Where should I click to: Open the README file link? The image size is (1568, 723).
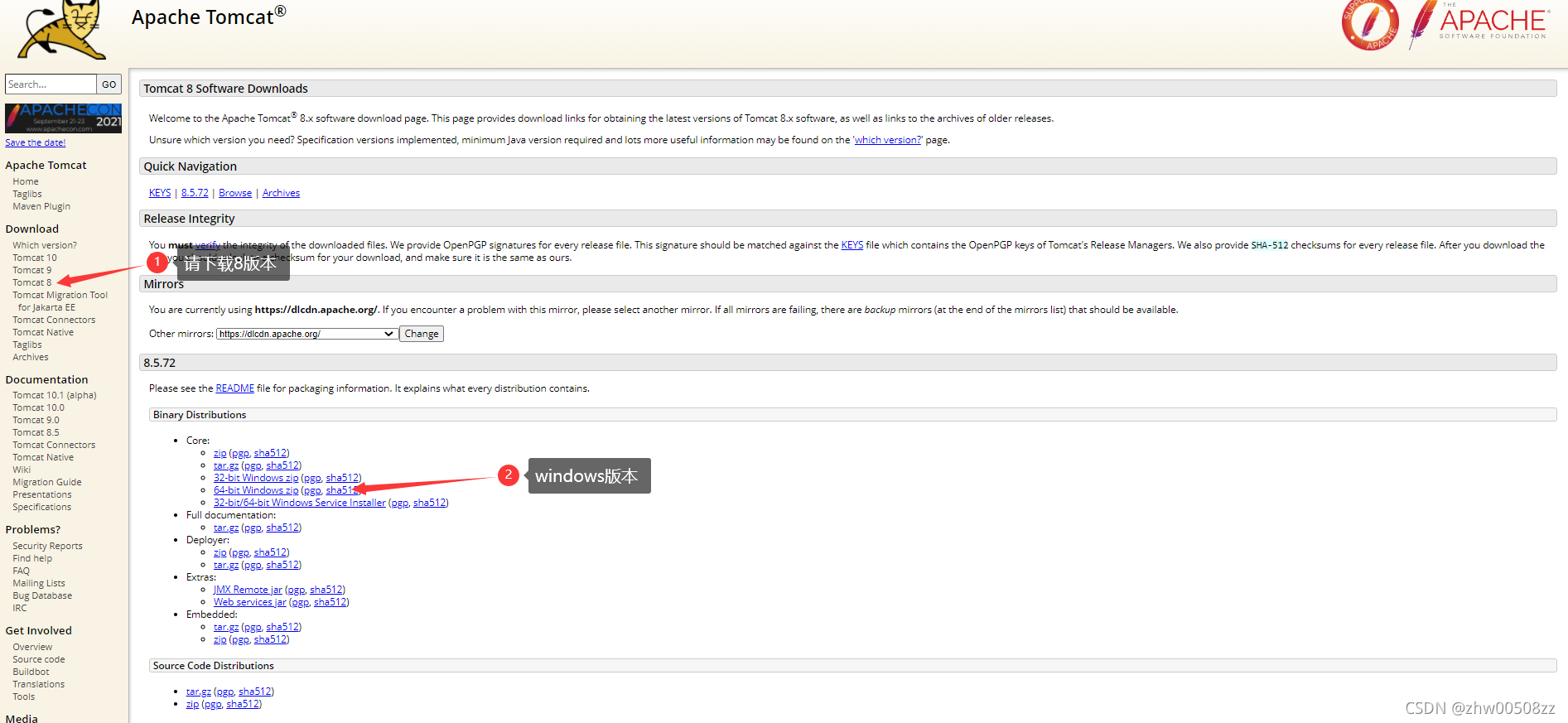[x=235, y=388]
